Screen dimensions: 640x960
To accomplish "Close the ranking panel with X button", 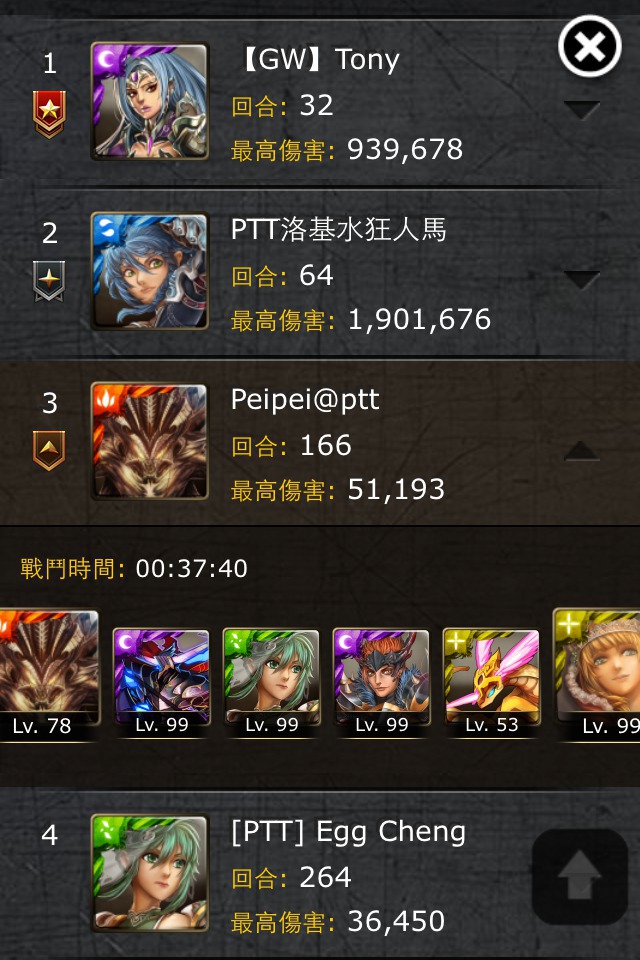I will [x=590, y=46].
